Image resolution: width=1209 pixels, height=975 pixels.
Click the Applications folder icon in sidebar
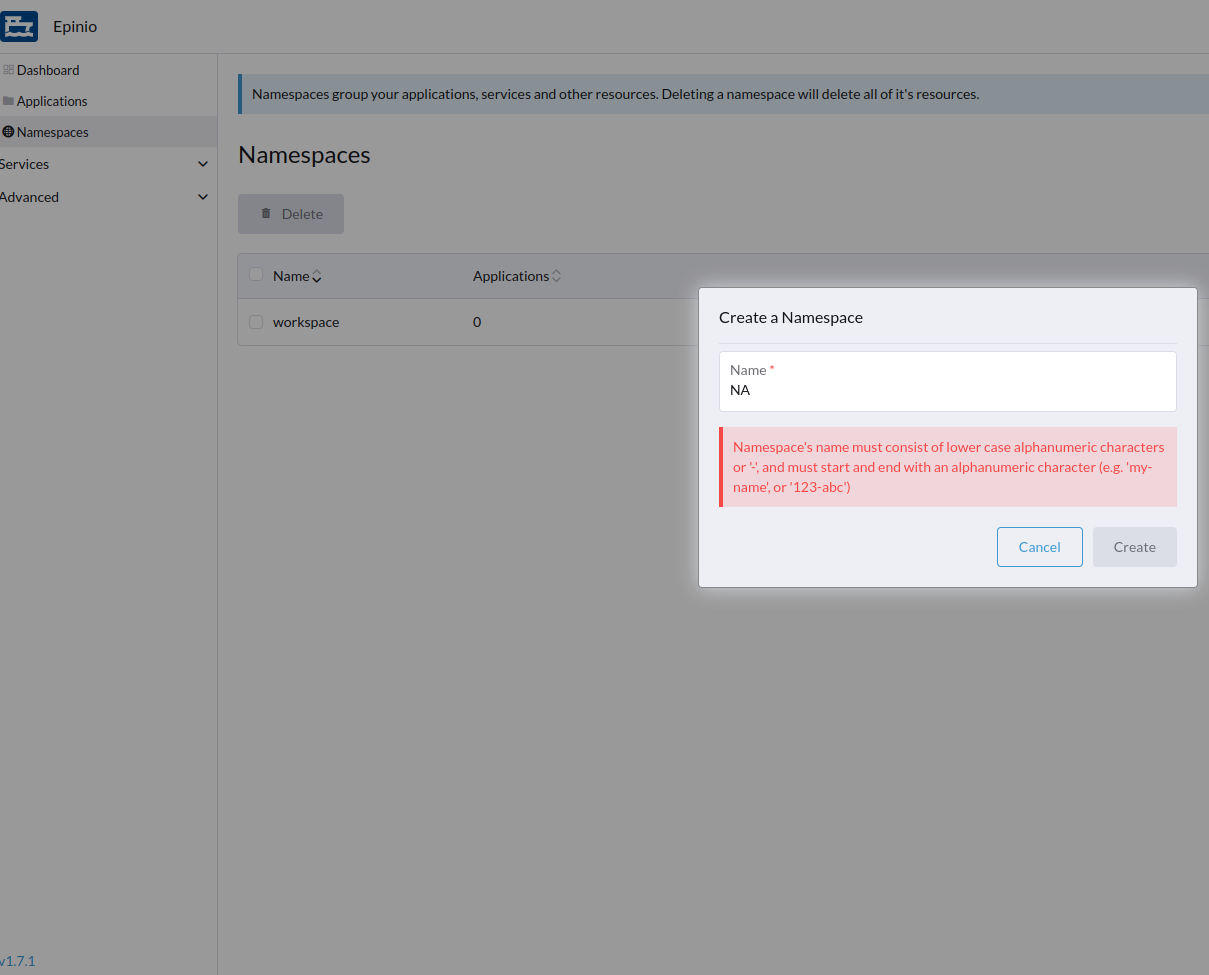6,101
